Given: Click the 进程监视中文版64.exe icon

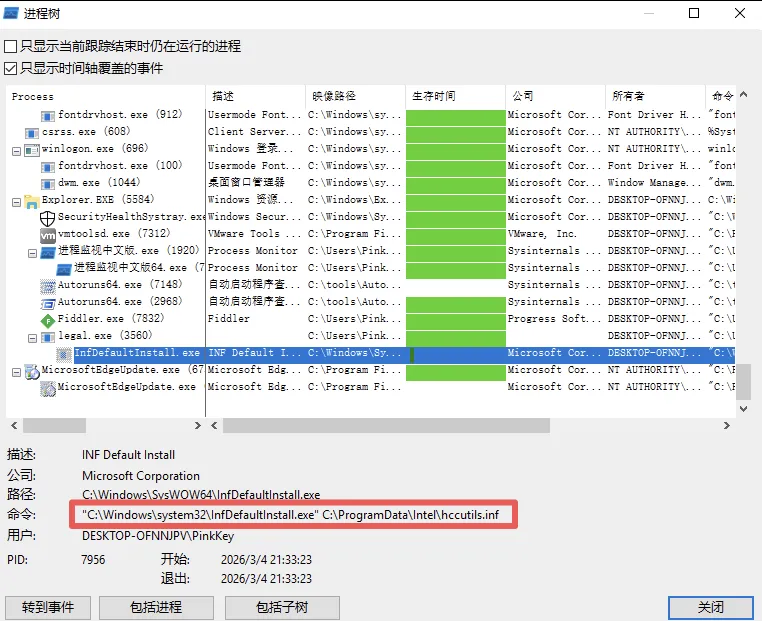Looking at the screenshot, I should 64,269.
